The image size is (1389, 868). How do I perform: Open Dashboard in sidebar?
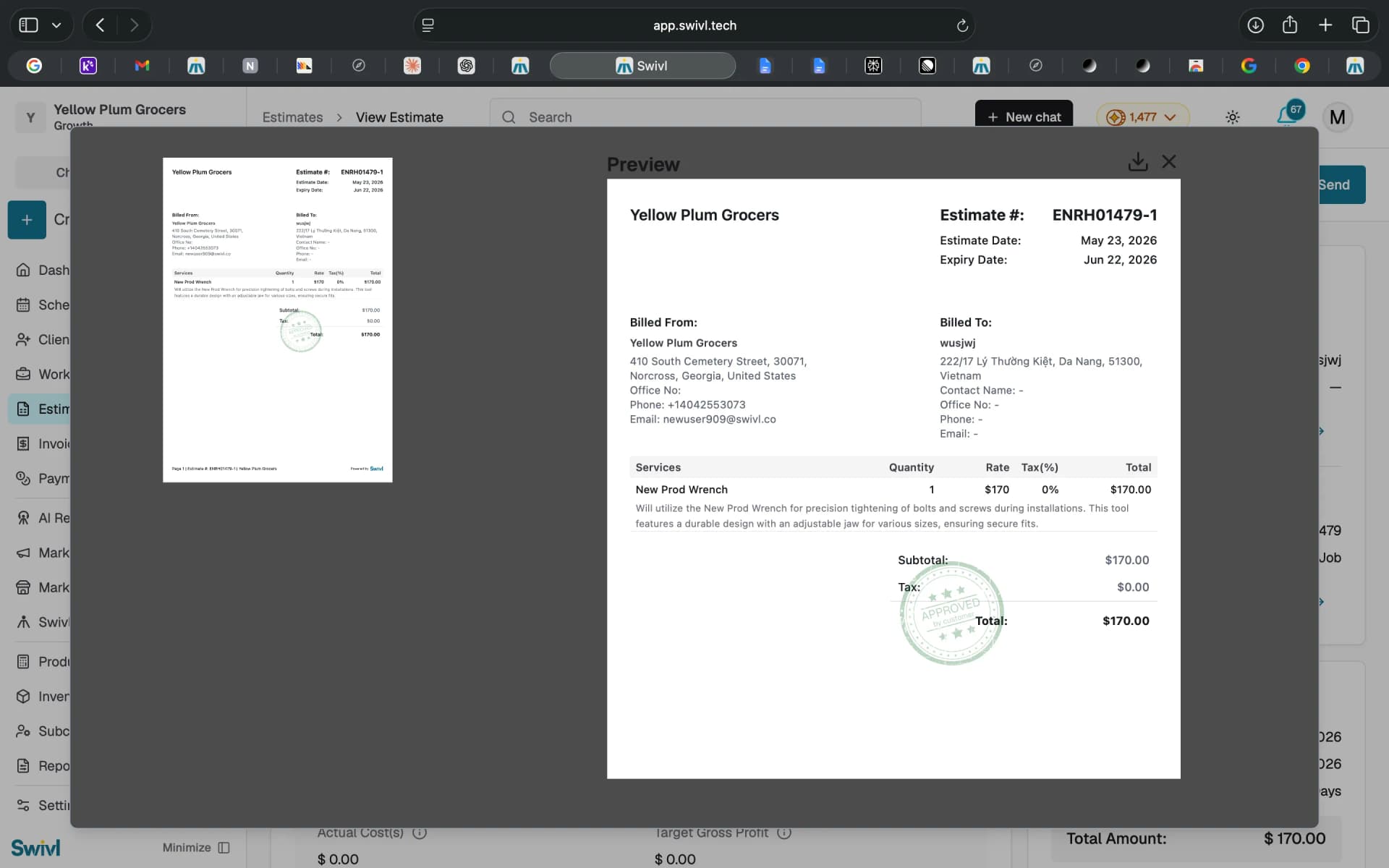click(43, 270)
